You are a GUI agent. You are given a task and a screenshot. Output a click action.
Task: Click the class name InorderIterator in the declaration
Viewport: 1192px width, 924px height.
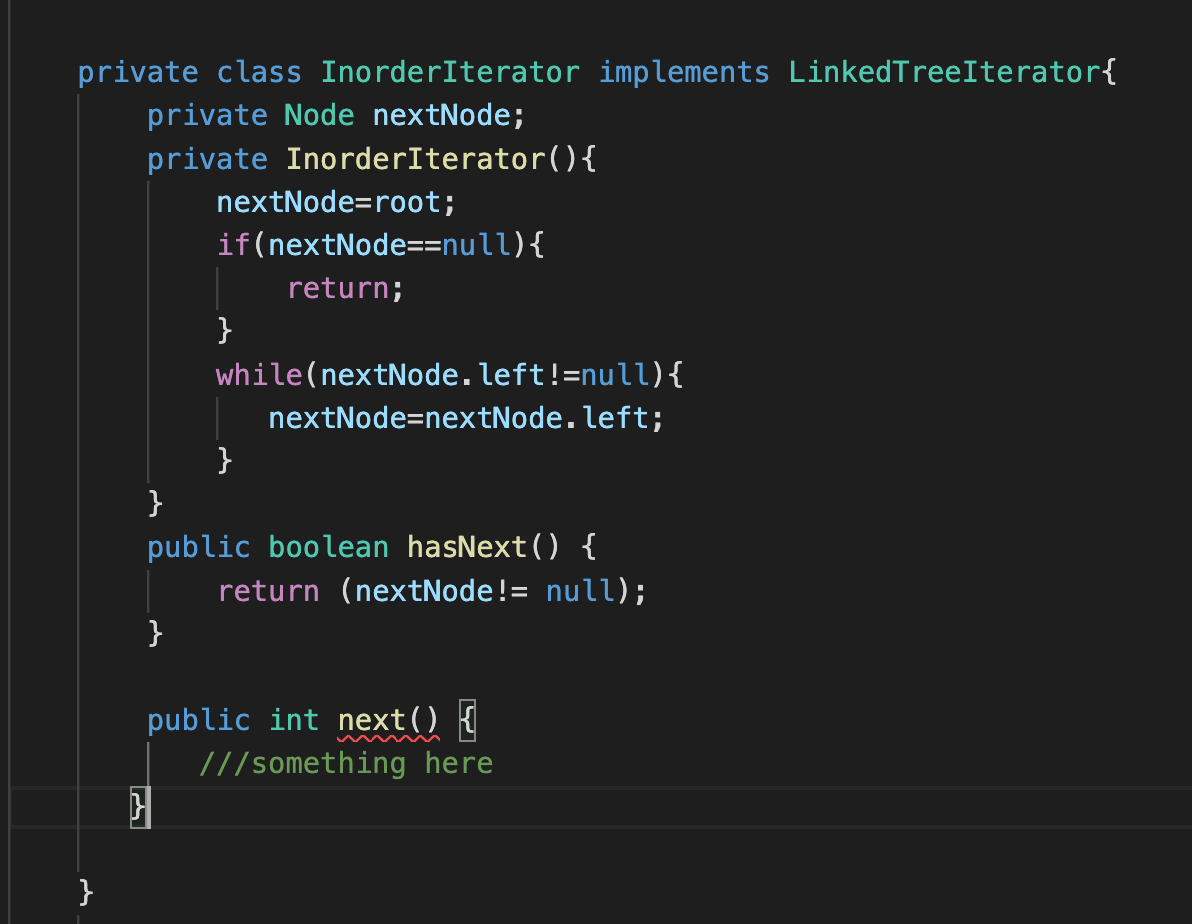pyautogui.click(x=450, y=72)
